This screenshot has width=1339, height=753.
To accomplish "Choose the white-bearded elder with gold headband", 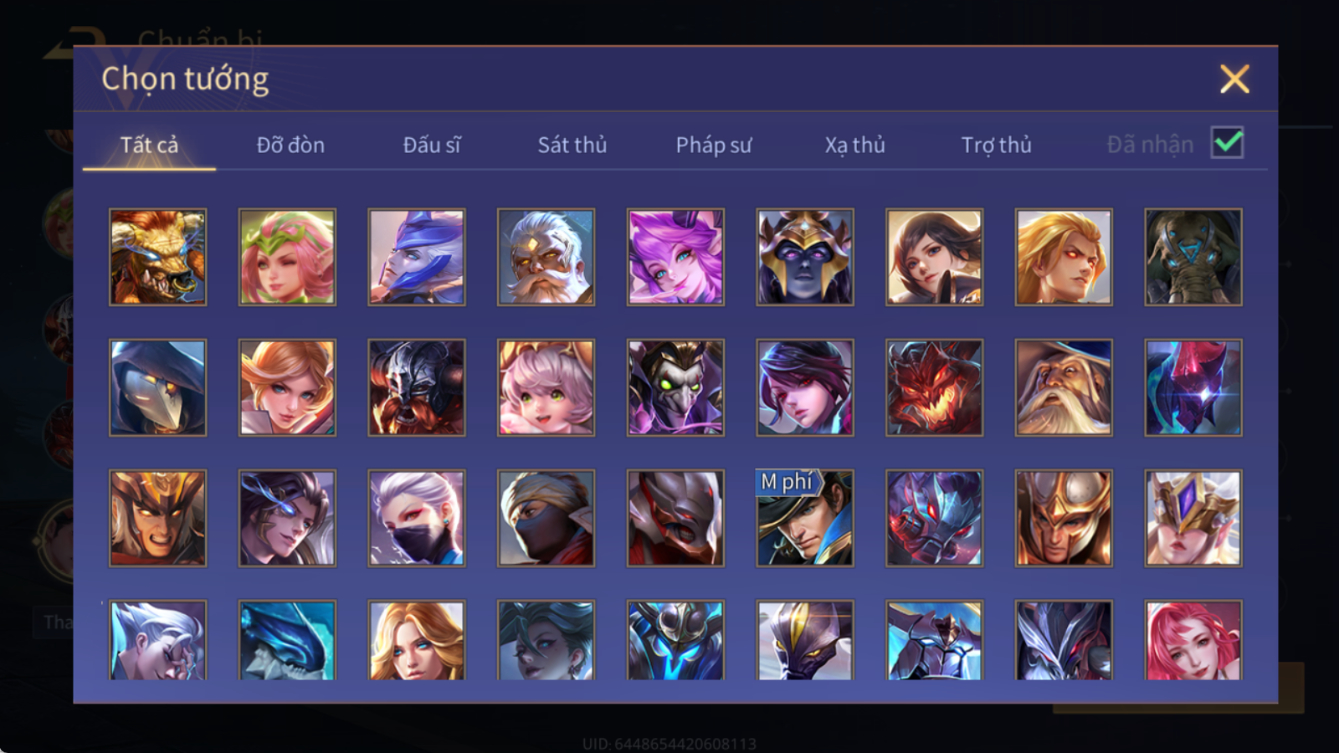I will pos(546,257).
